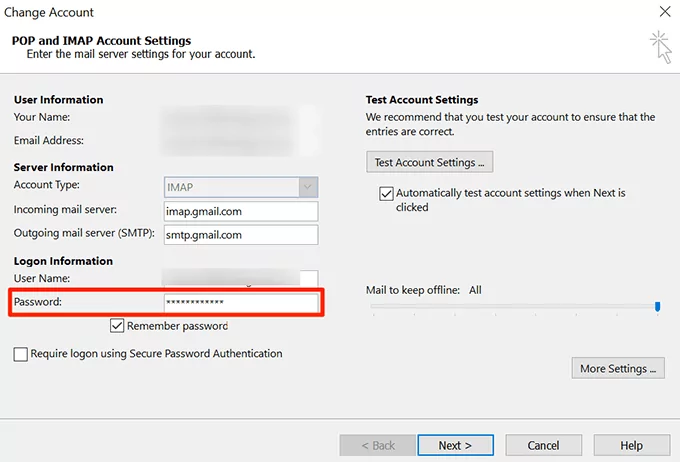Viewport: 680px width, 462px height.
Task: Toggle the Remember password checkbox
Action: tap(118, 326)
